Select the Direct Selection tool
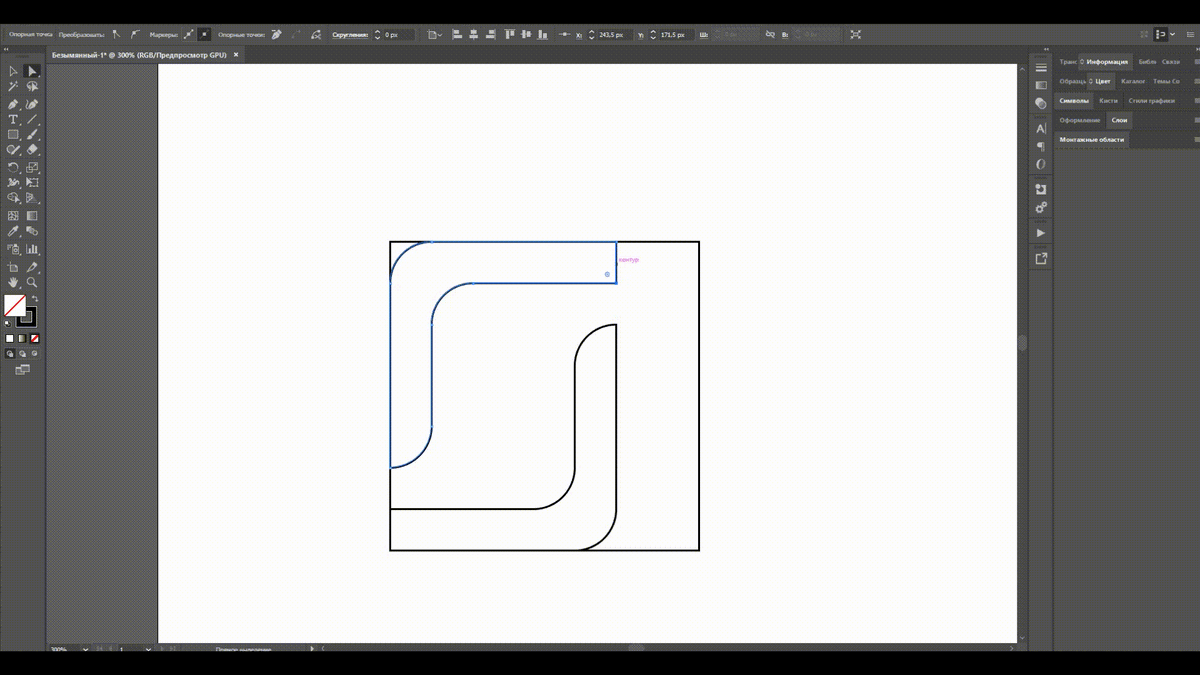The width and height of the screenshot is (1200, 675). coord(32,71)
